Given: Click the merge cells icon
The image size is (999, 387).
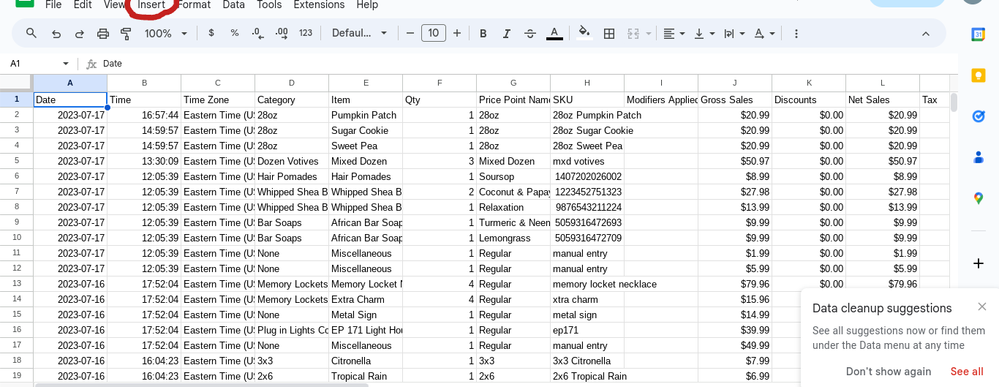Looking at the screenshot, I should [x=633, y=34].
